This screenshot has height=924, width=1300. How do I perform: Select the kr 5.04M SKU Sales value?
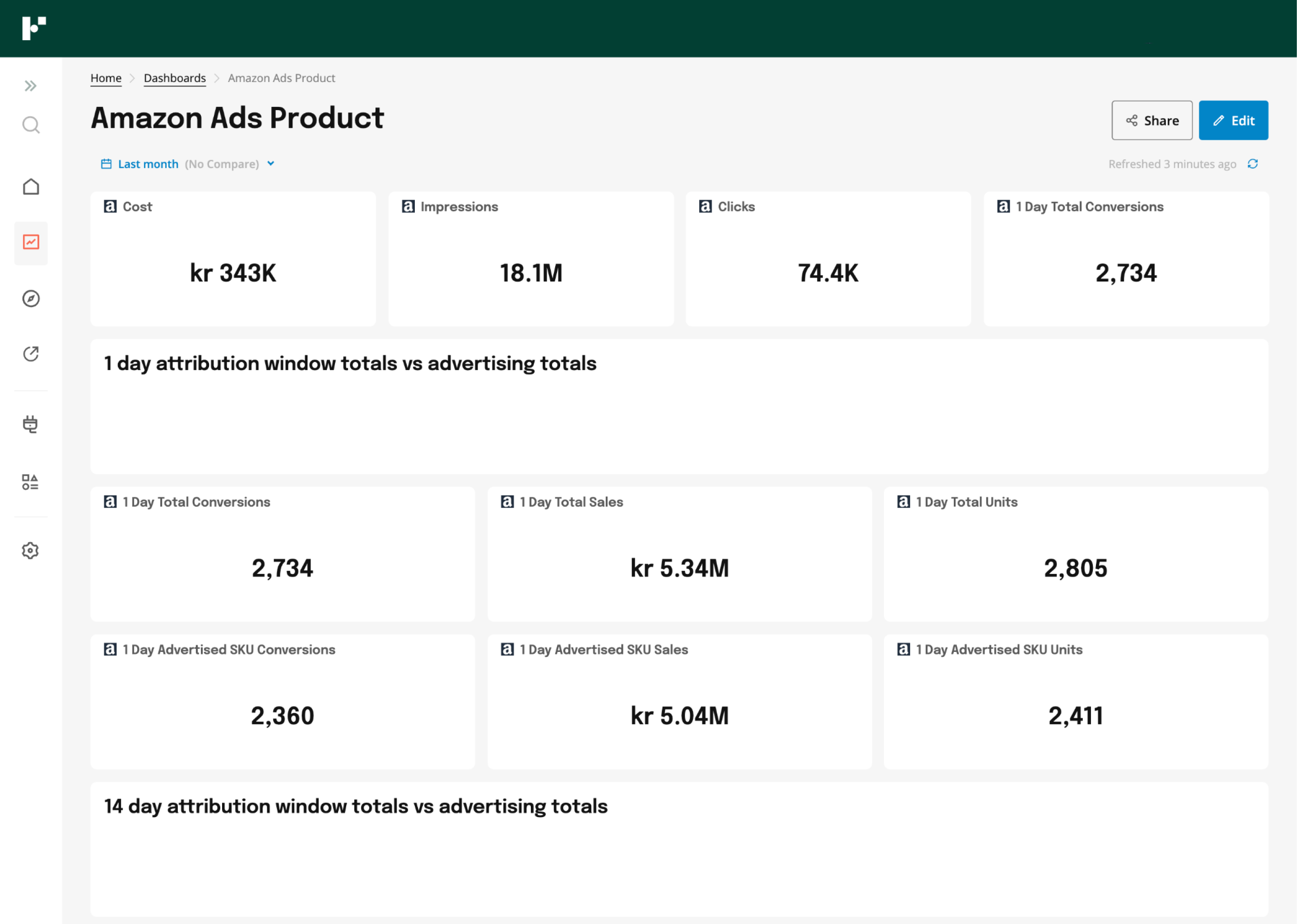(x=680, y=716)
